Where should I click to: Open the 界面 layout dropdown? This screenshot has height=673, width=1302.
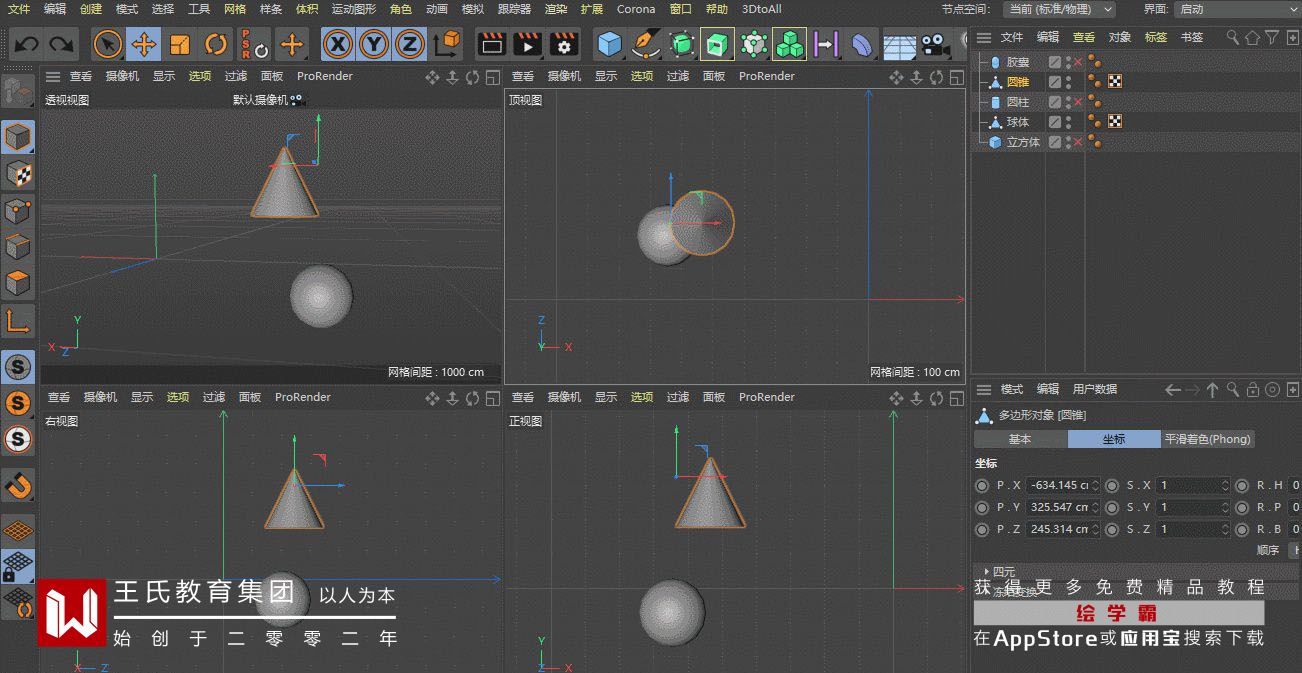coord(1236,9)
